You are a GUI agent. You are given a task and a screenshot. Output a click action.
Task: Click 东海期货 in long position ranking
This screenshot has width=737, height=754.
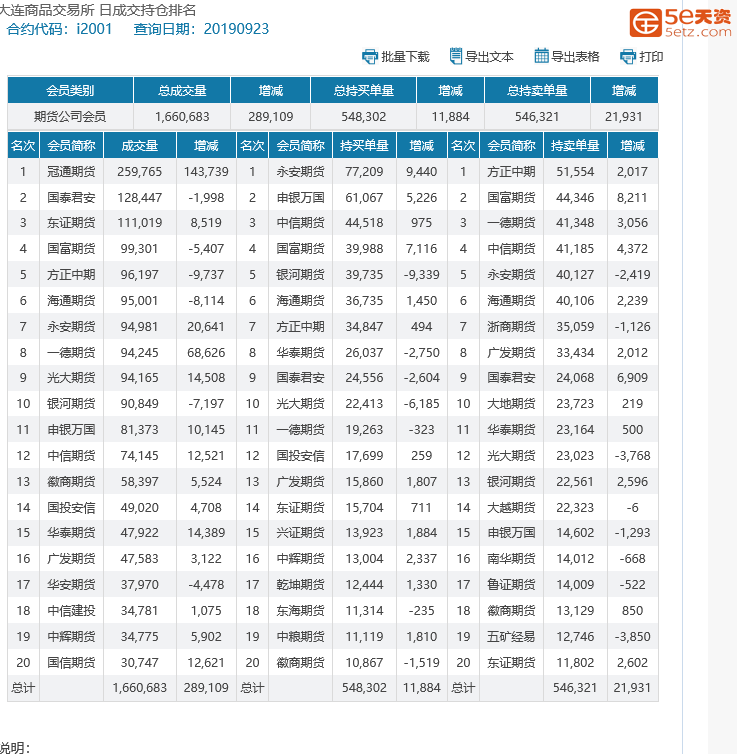pos(300,610)
